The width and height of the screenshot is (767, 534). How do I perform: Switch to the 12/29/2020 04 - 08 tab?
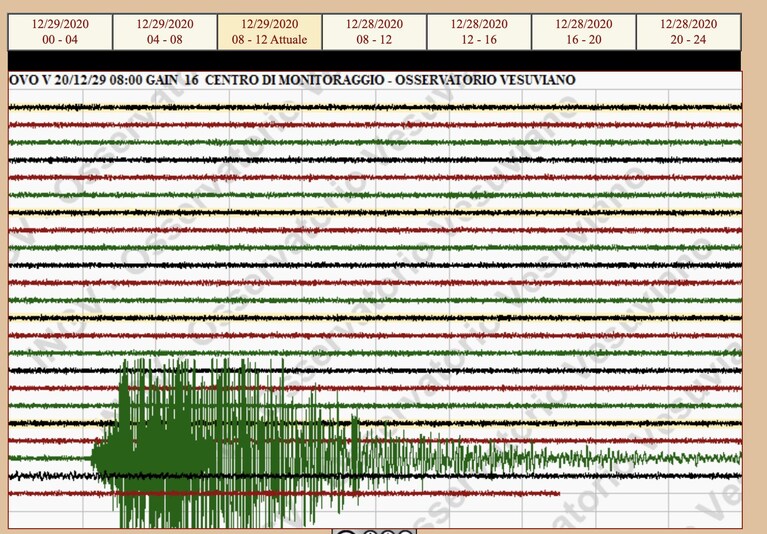(165, 32)
